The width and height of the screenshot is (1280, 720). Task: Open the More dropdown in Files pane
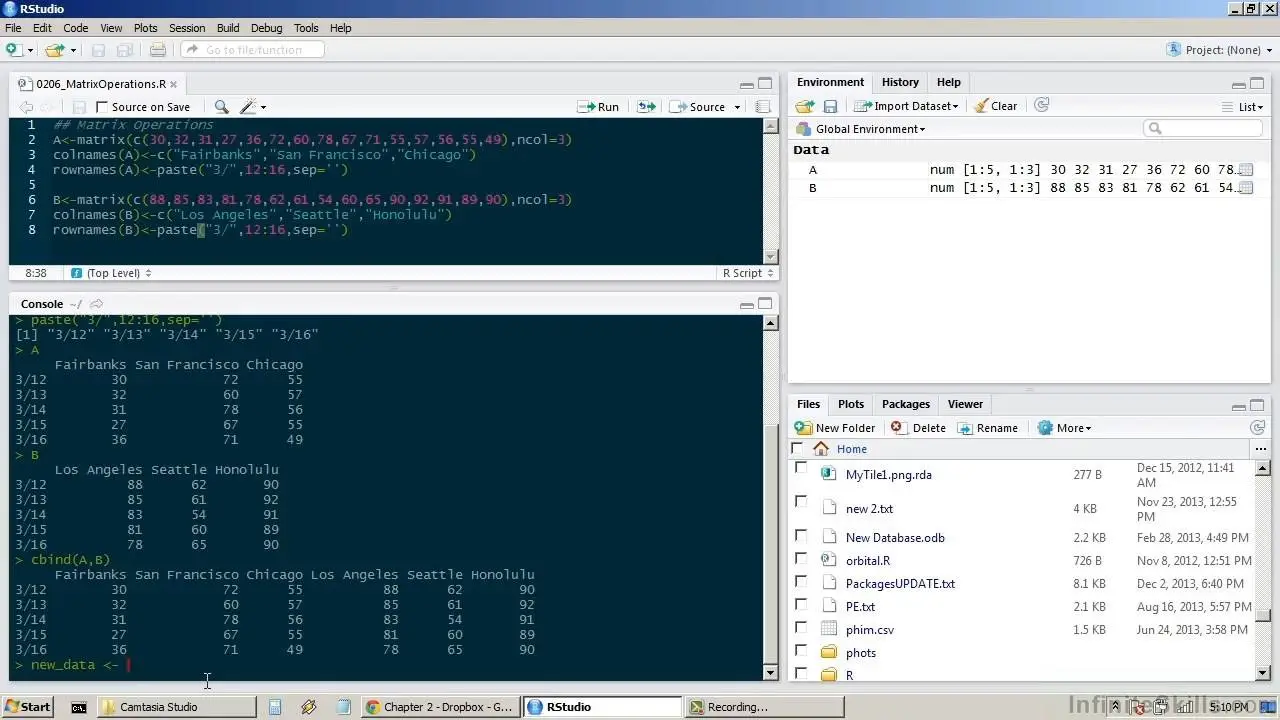coord(1066,428)
